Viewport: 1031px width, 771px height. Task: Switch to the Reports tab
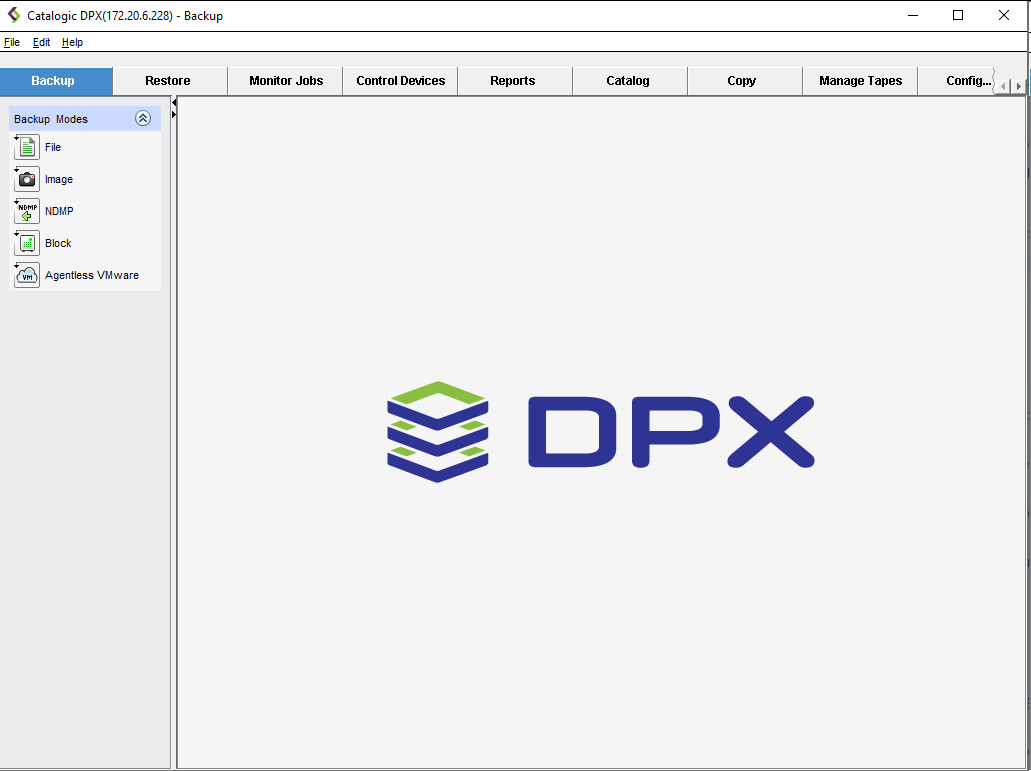click(x=512, y=81)
